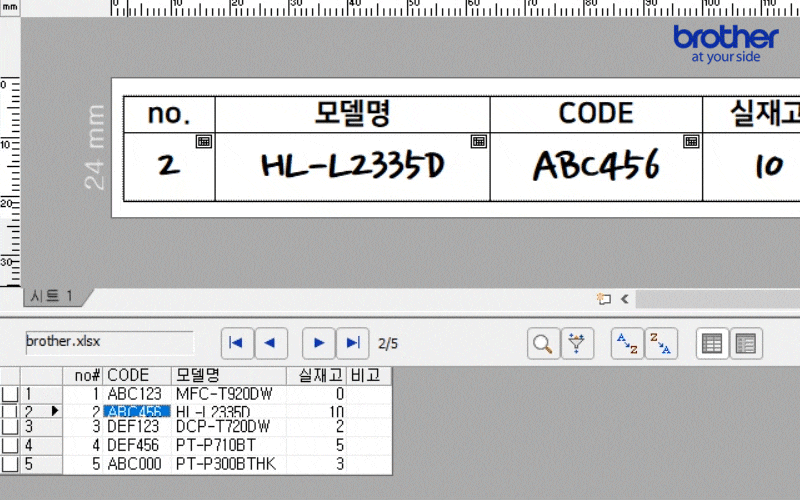
Task: Open the database search magnifier tool
Action: coord(543,343)
